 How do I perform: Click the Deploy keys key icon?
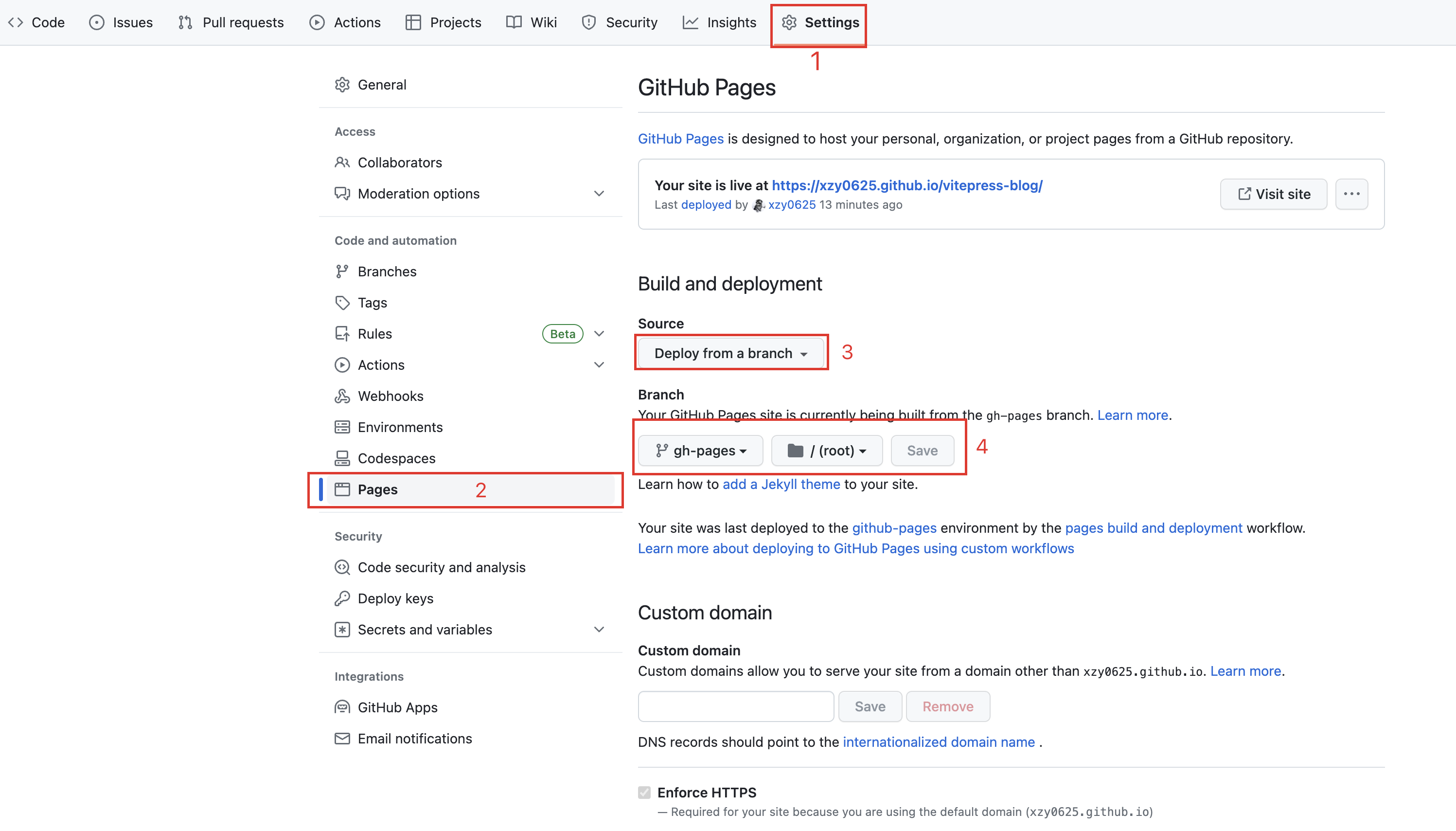(342, 598)
